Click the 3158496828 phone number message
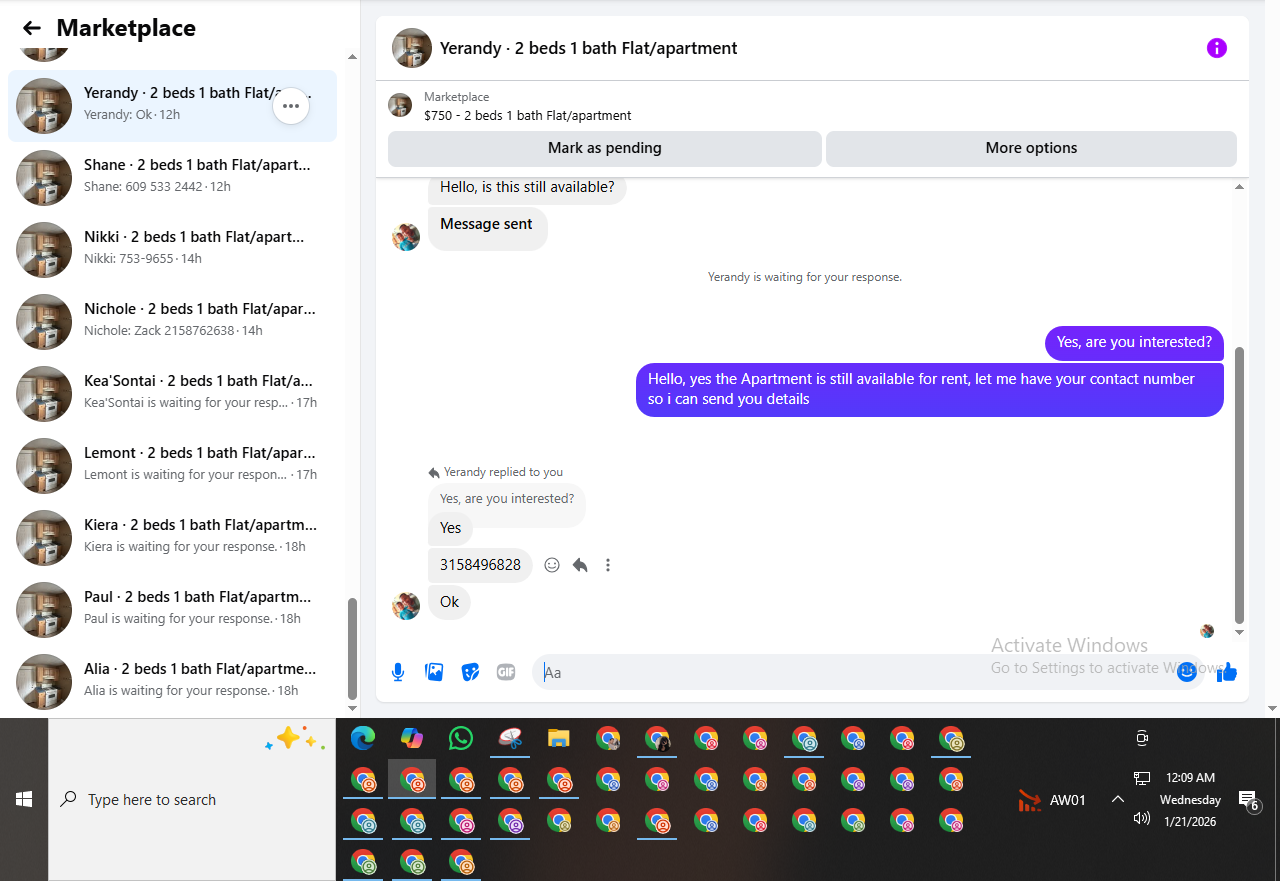Image resolution: width=1280 pixels, height=881 pixels. pyautogui.click(x=480, y=565)
